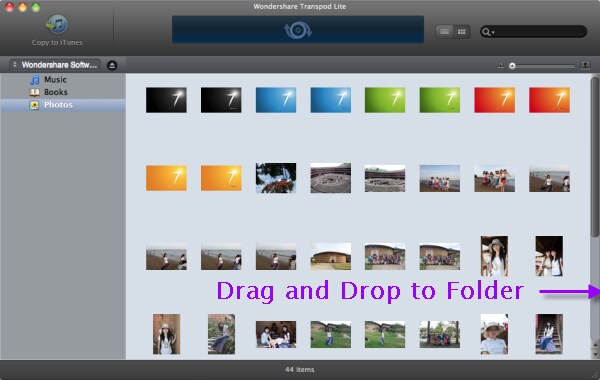Select the first black wallpaper thumbnail

coord(166,100)
